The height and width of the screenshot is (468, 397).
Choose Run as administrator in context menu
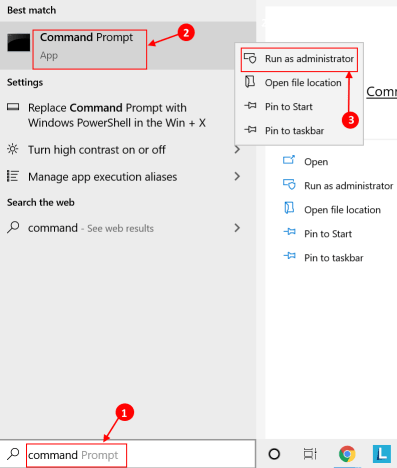pos(299,59)
